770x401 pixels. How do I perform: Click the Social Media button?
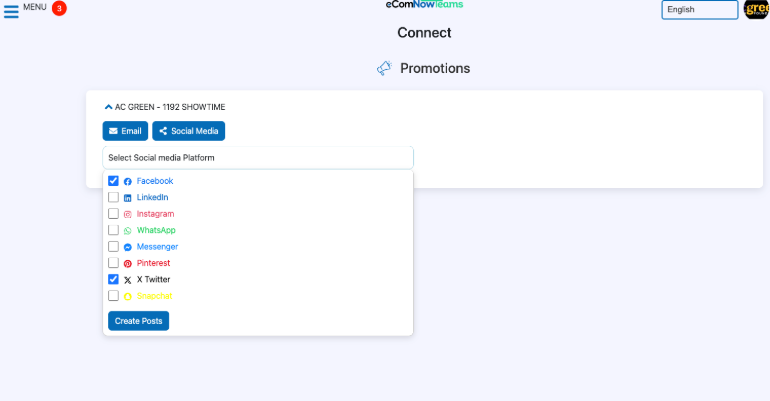189,131
